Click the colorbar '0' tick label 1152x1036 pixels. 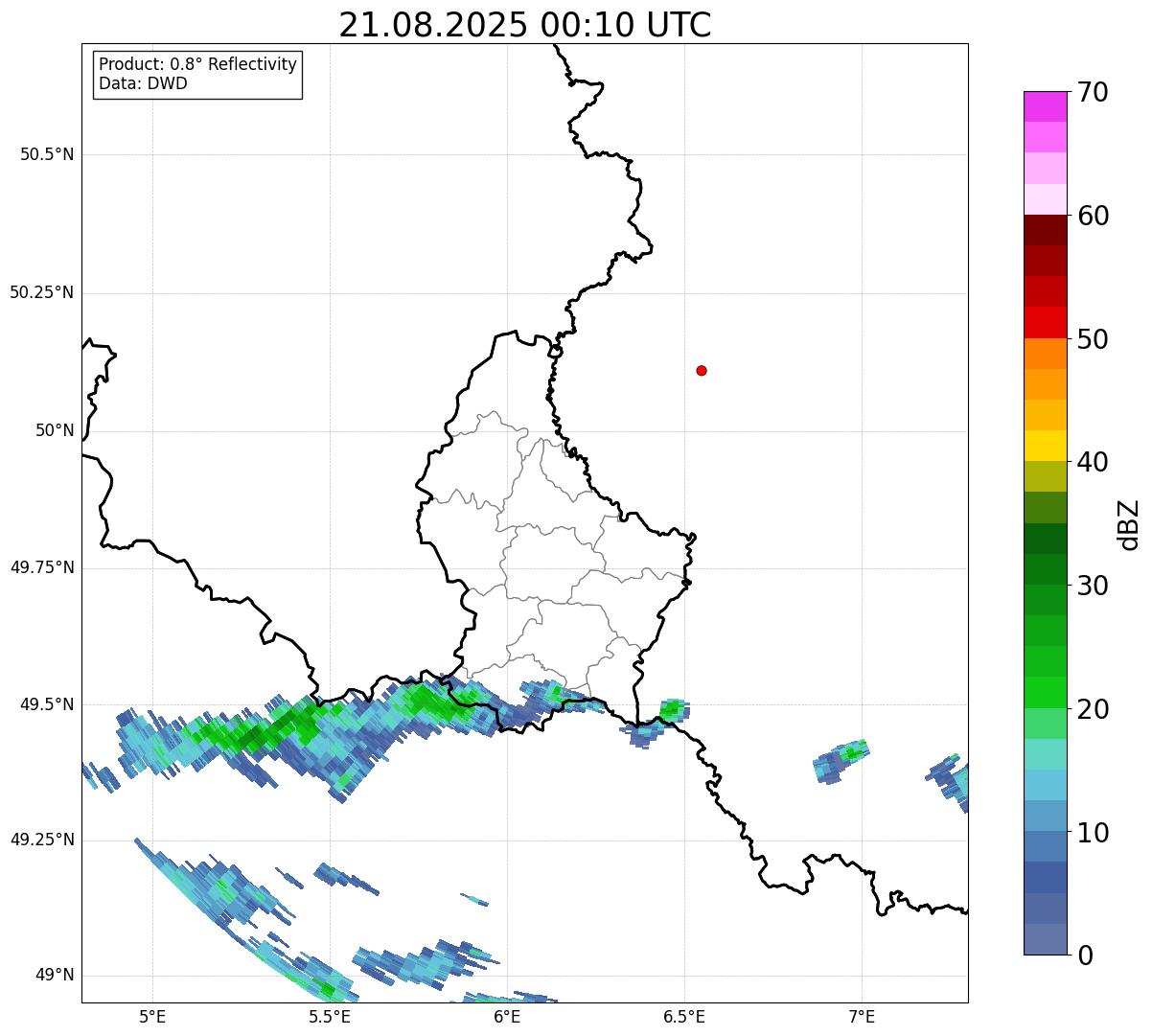click(1085, 955)
